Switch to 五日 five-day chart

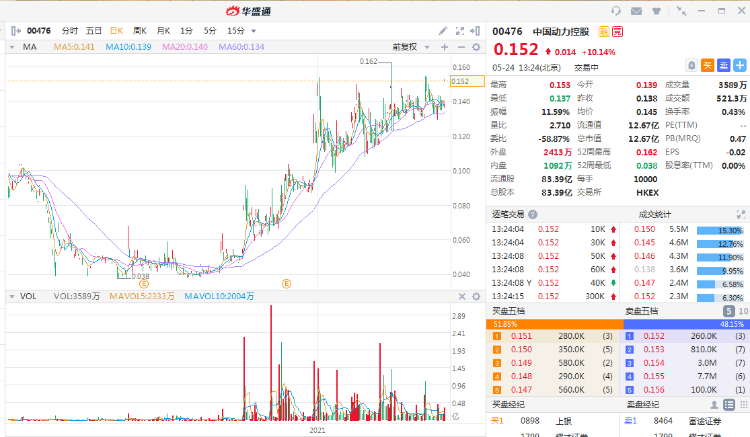click(x=94, y=31)
